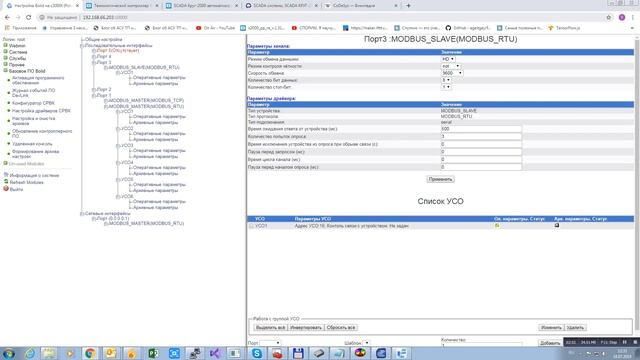Screen dimensions: 640x360
Task: Click the Информация о системе icon
Action: pos(6,175)
